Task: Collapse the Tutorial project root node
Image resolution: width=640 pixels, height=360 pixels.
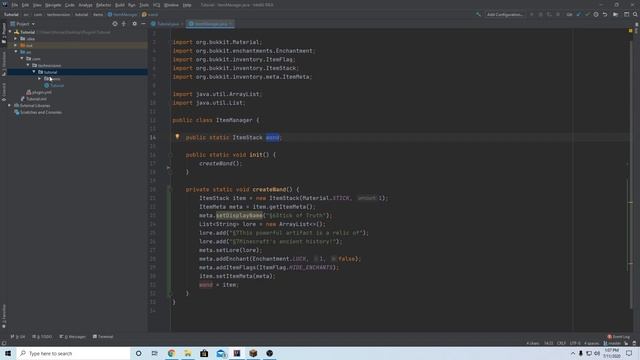Action: (x=10, y=32)
